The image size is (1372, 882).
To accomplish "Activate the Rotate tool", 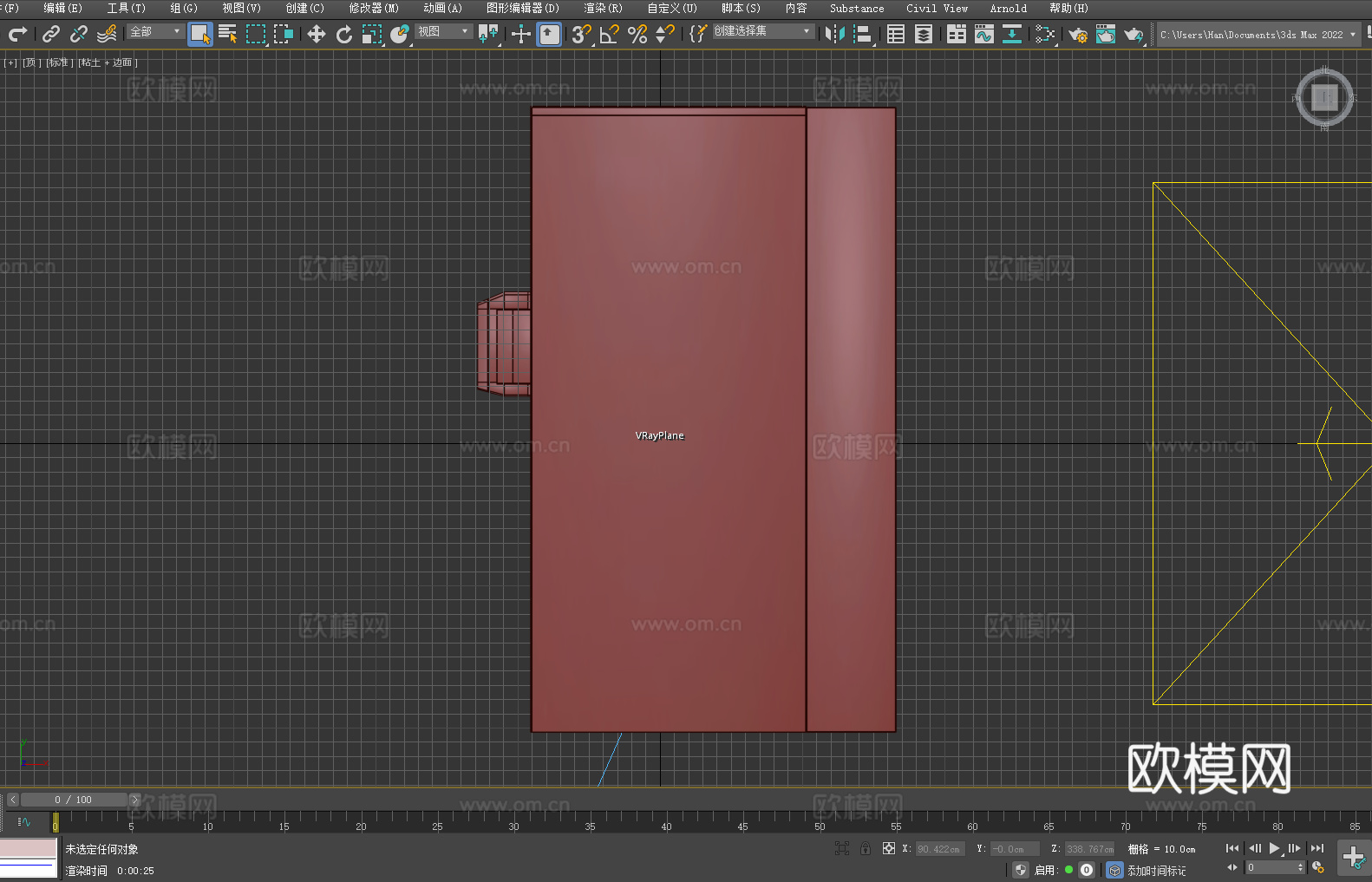I will pos(344,35).
